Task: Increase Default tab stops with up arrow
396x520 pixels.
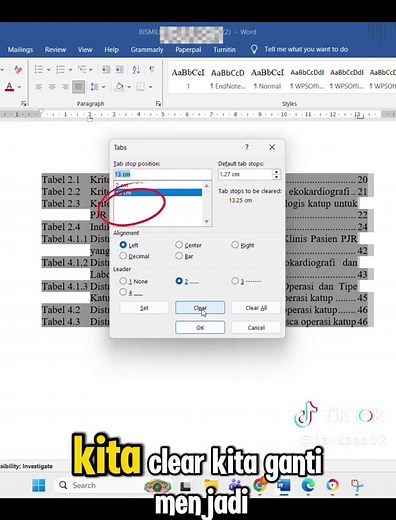Action: pyautogui.click(x=276, y=172)
